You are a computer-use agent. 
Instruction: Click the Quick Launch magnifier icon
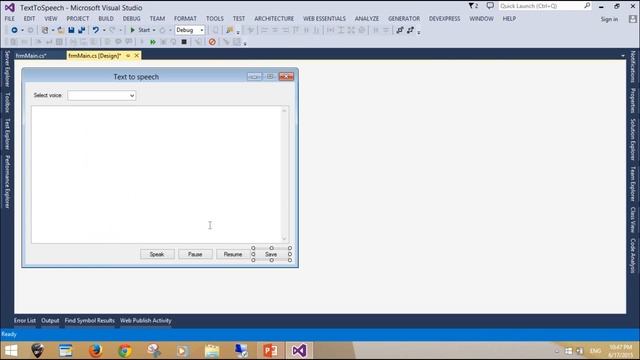[x=587, y=6]
